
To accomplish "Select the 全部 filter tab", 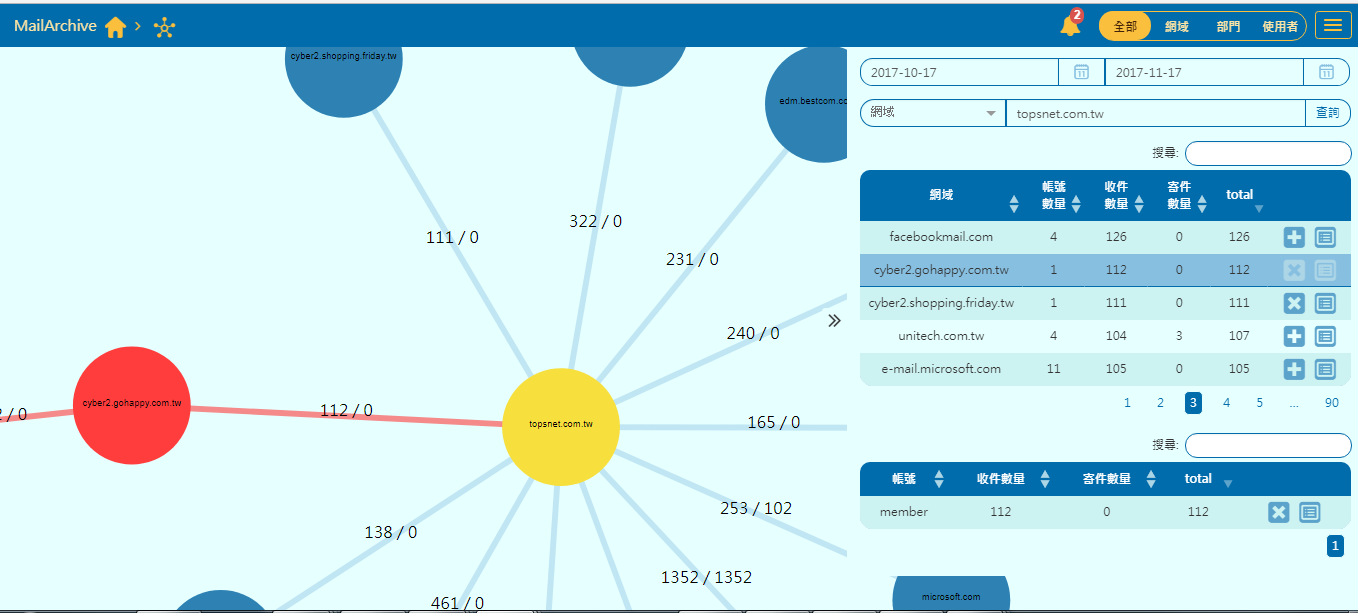I will tap(1125, 27).
